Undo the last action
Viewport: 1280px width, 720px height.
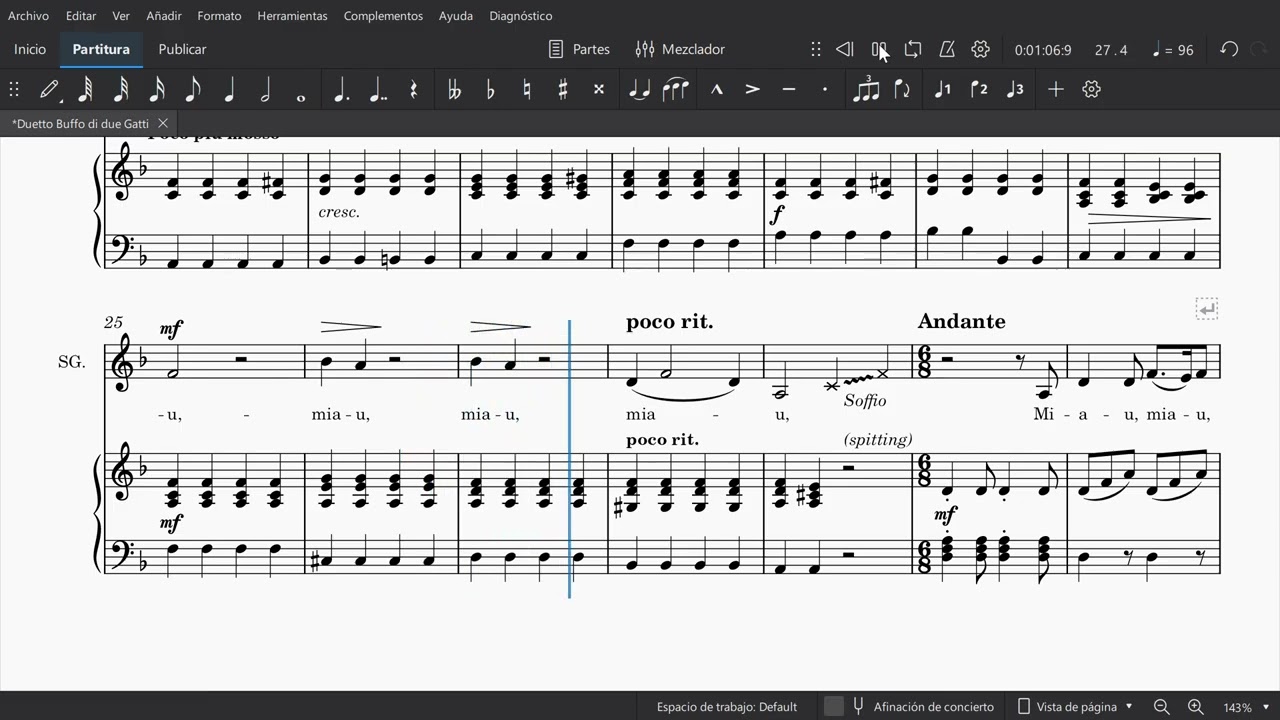tap(1229, 49)
